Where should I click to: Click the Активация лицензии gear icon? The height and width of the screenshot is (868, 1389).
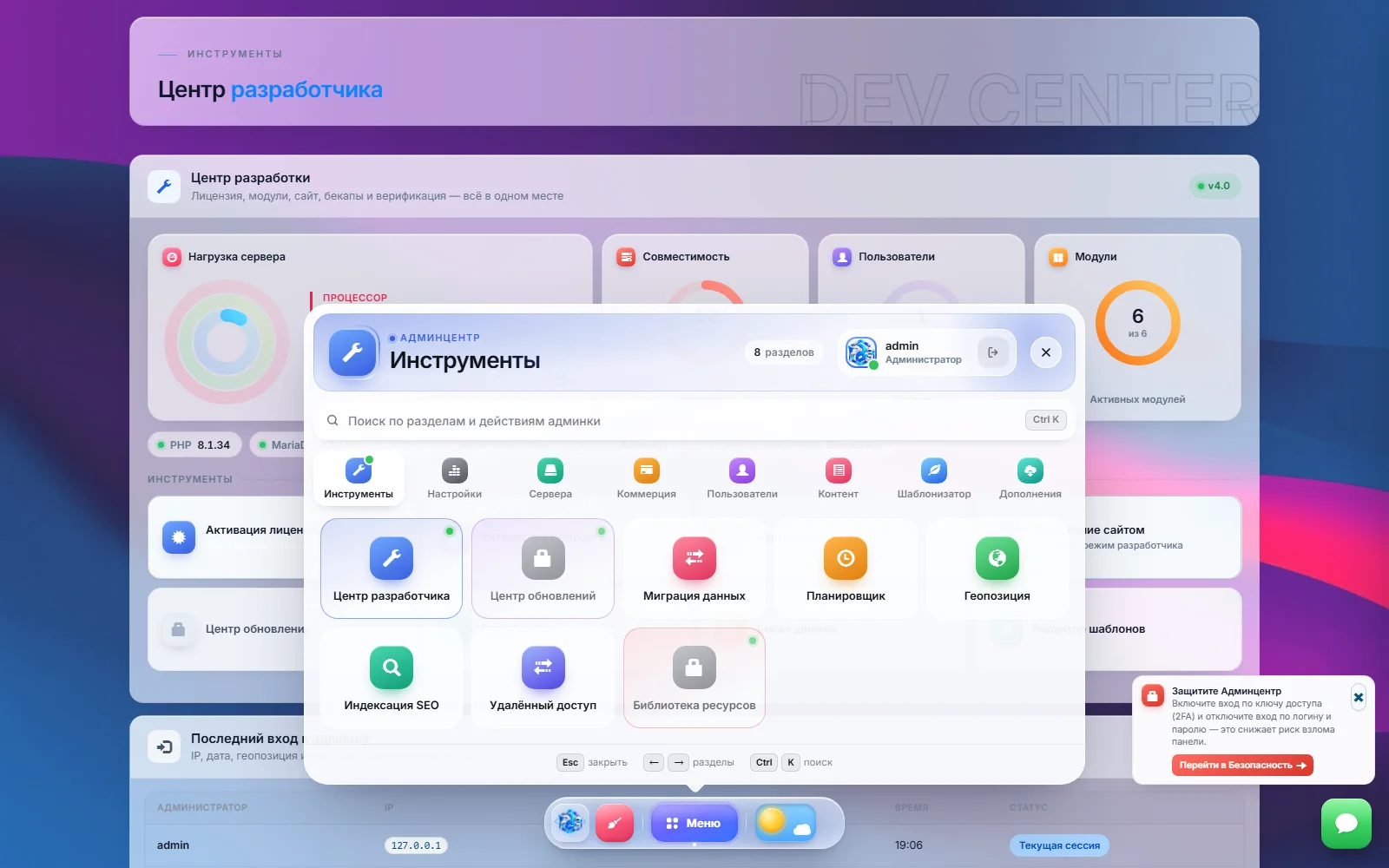pos(179,537)
